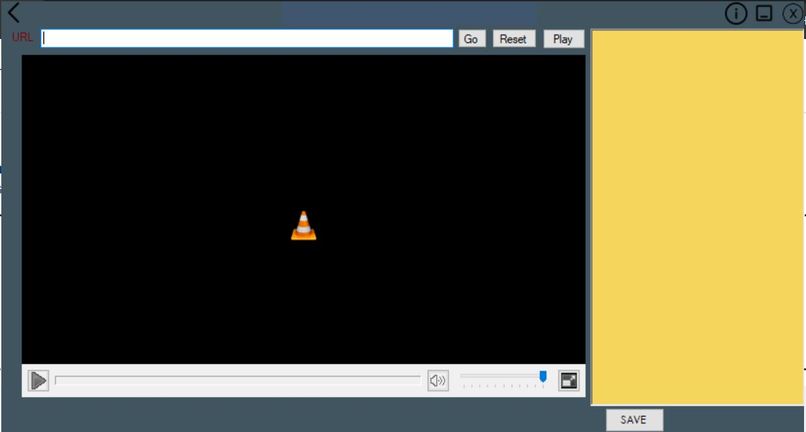The width and height of the screenshot is (806, 432).
Task: Open the info circle icon
Action: click(736, 14)
